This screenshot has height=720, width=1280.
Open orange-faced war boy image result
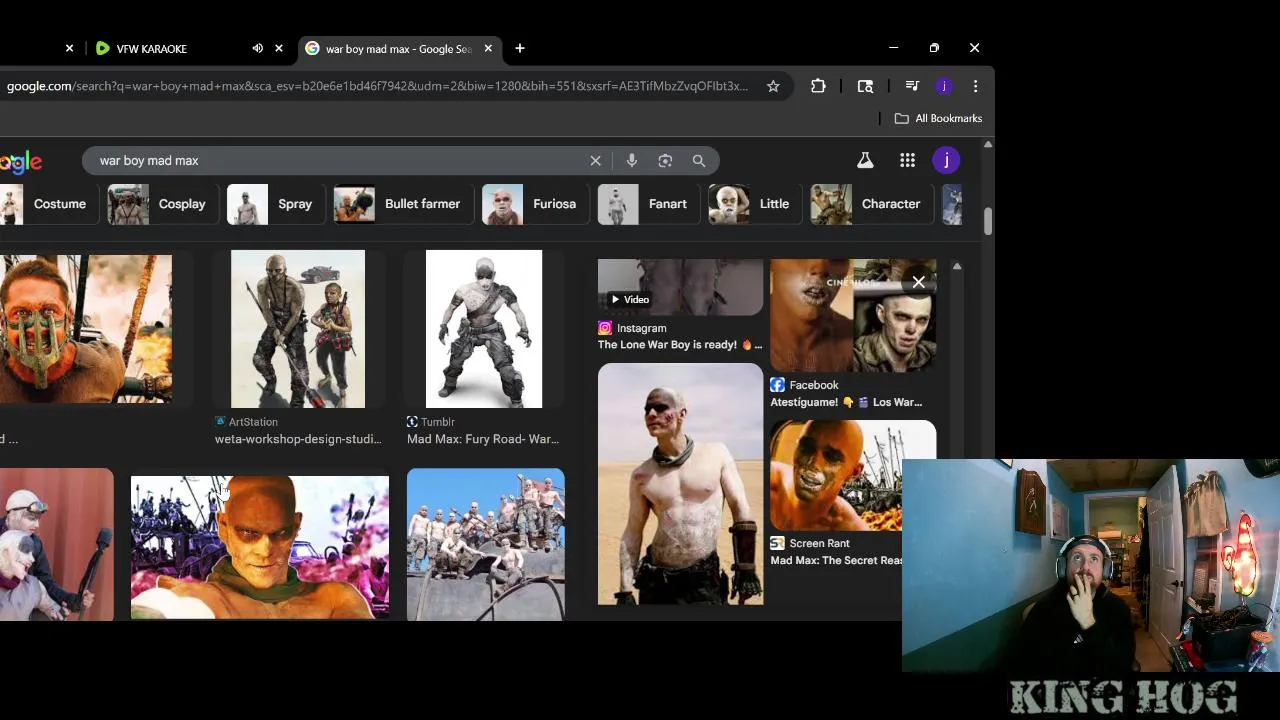(x=260, y=547)
